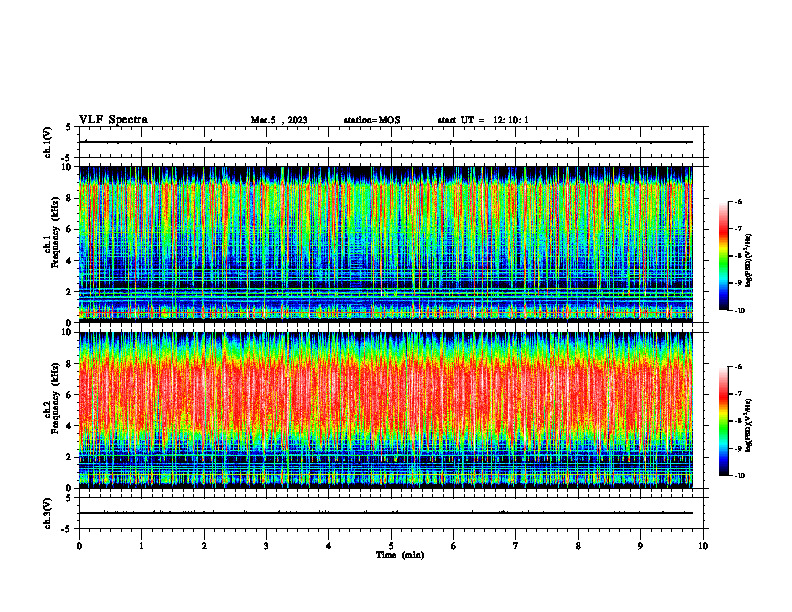792x612 pixels.
Task: Click the ch.2 spectrogram panel
Action: point(385,410)
